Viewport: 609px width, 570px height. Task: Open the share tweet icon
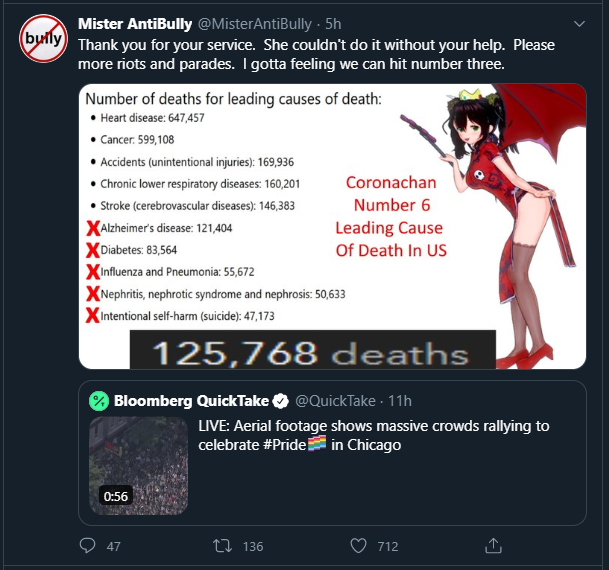[x=493, y=545]
